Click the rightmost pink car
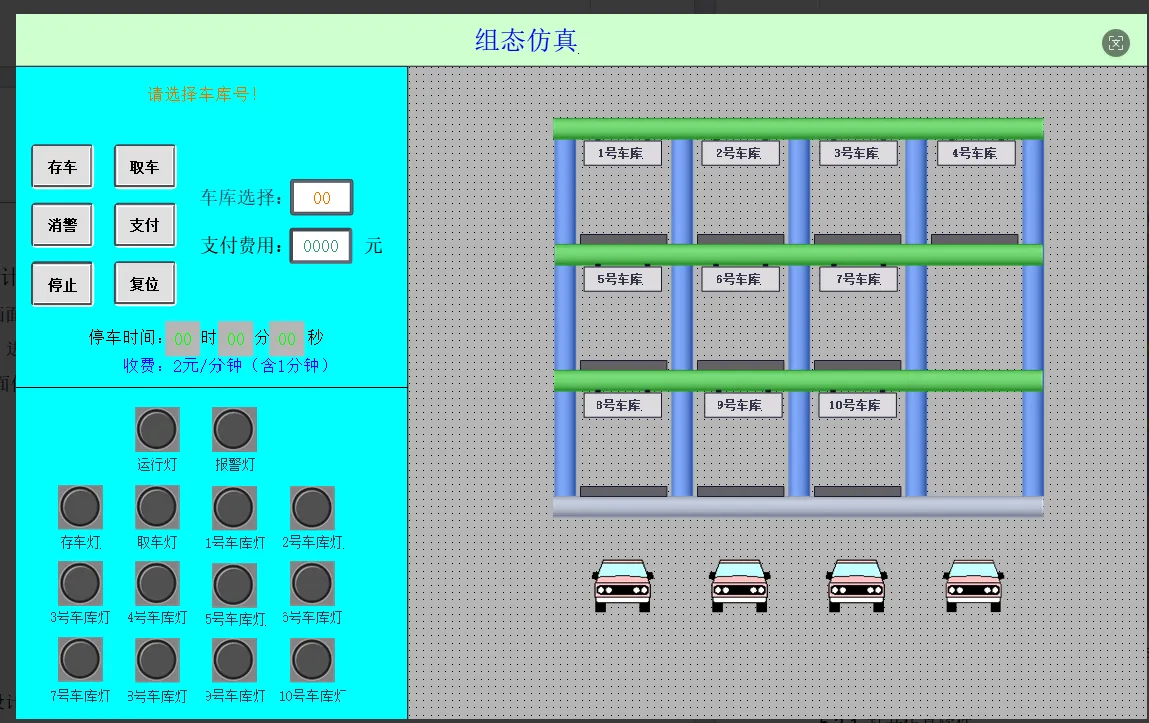This screenshot has height=723, width=1149. click(973, 585)
